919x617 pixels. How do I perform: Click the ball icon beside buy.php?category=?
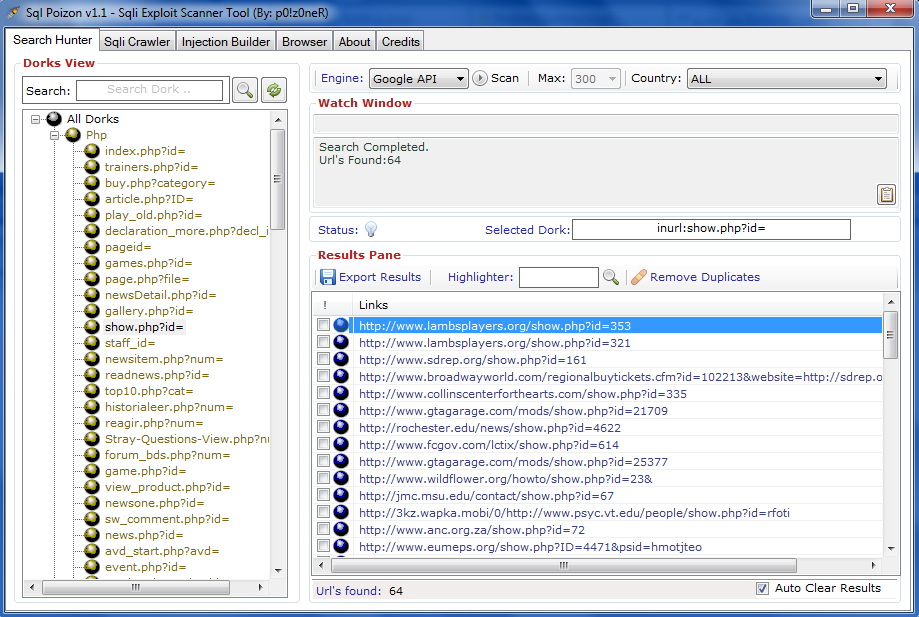tap(91, 183)
